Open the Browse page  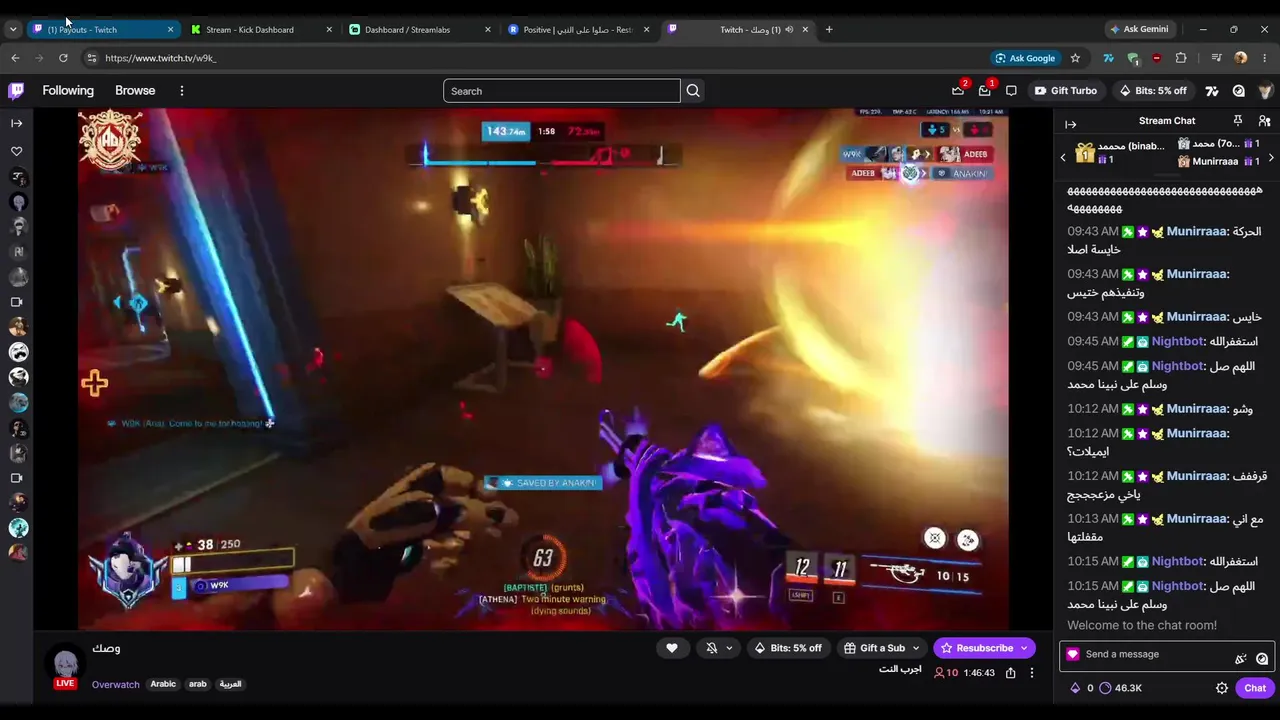click(135, 91)
